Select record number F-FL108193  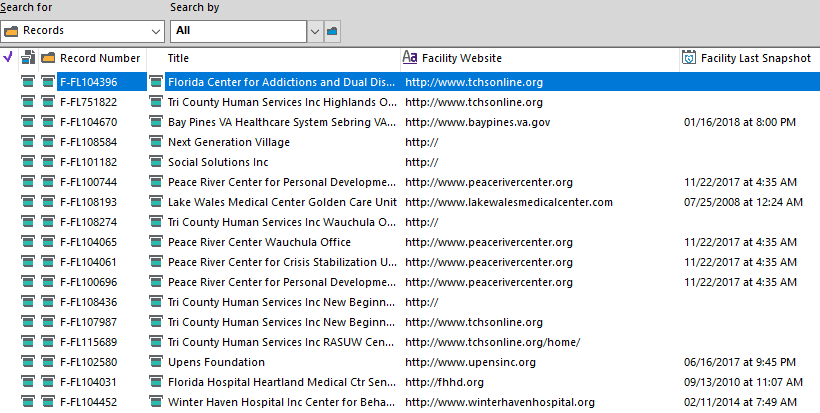[88, 202]
